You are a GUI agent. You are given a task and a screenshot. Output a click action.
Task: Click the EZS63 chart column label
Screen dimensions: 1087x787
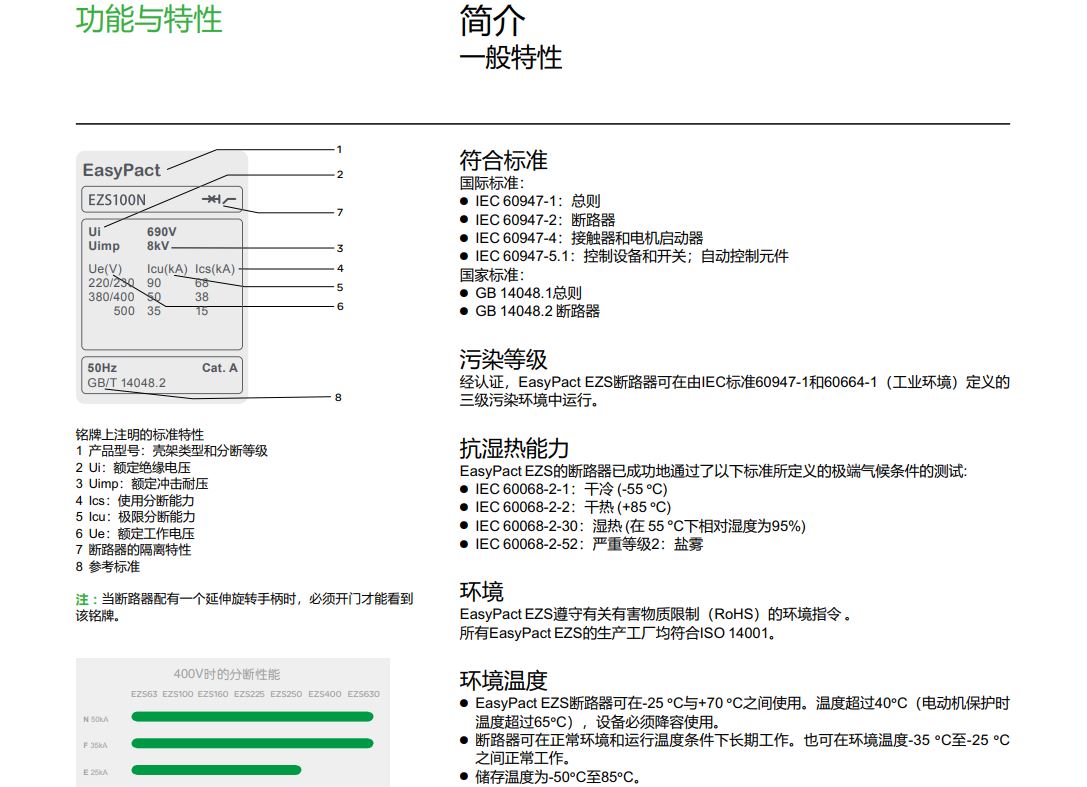[x=144, y=694]
